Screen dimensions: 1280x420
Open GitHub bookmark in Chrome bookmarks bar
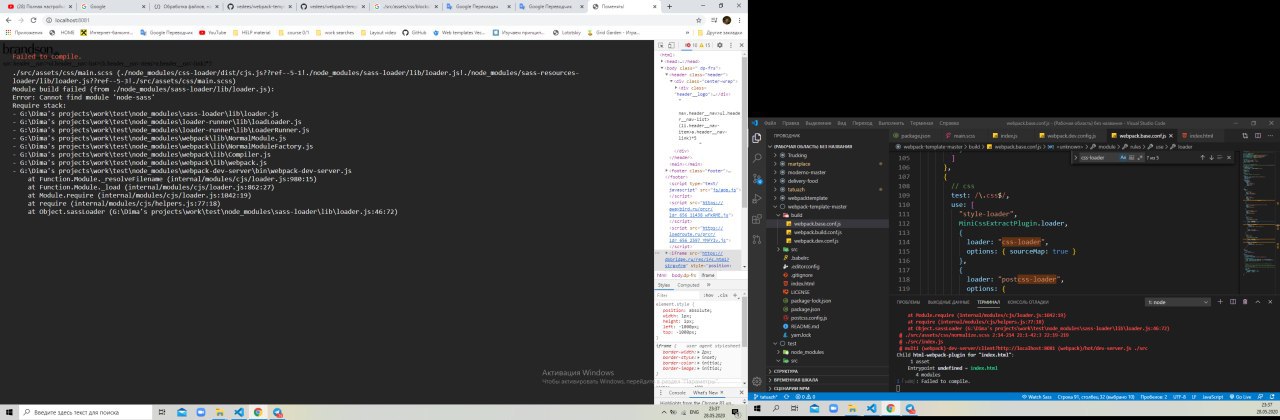click(415, 32)
